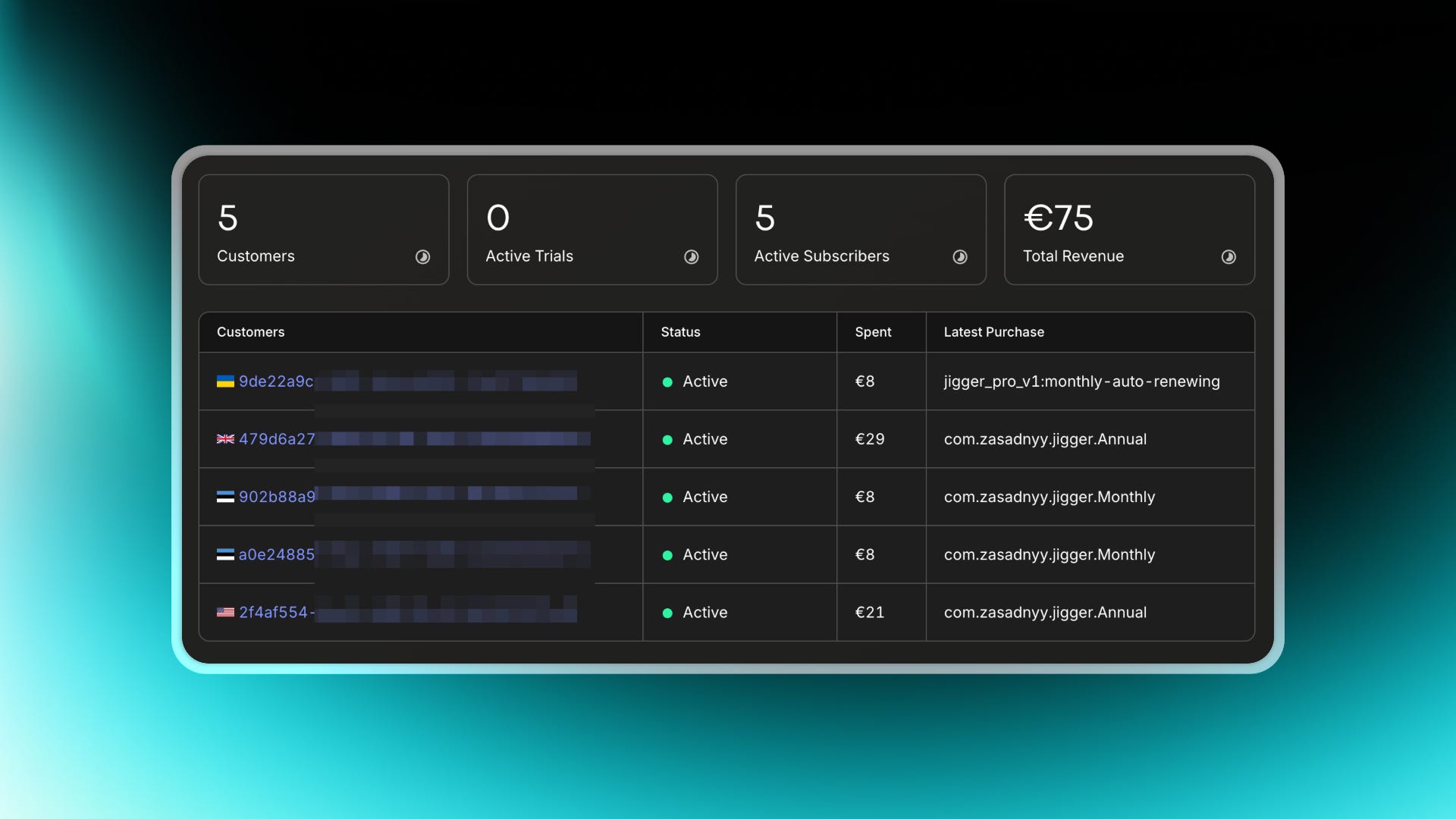Viewport: 1456px width, 819px height.
Task: Open customer a0e24885 link
Action: [277, 554]
